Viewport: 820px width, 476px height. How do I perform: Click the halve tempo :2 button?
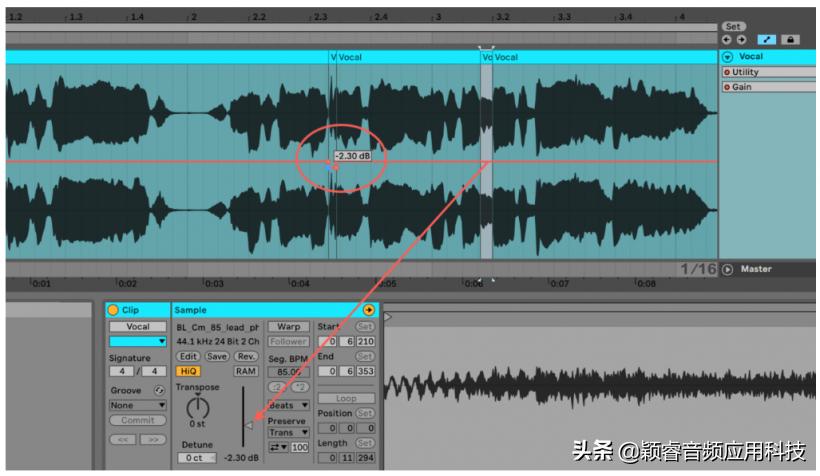coord(277,387)
